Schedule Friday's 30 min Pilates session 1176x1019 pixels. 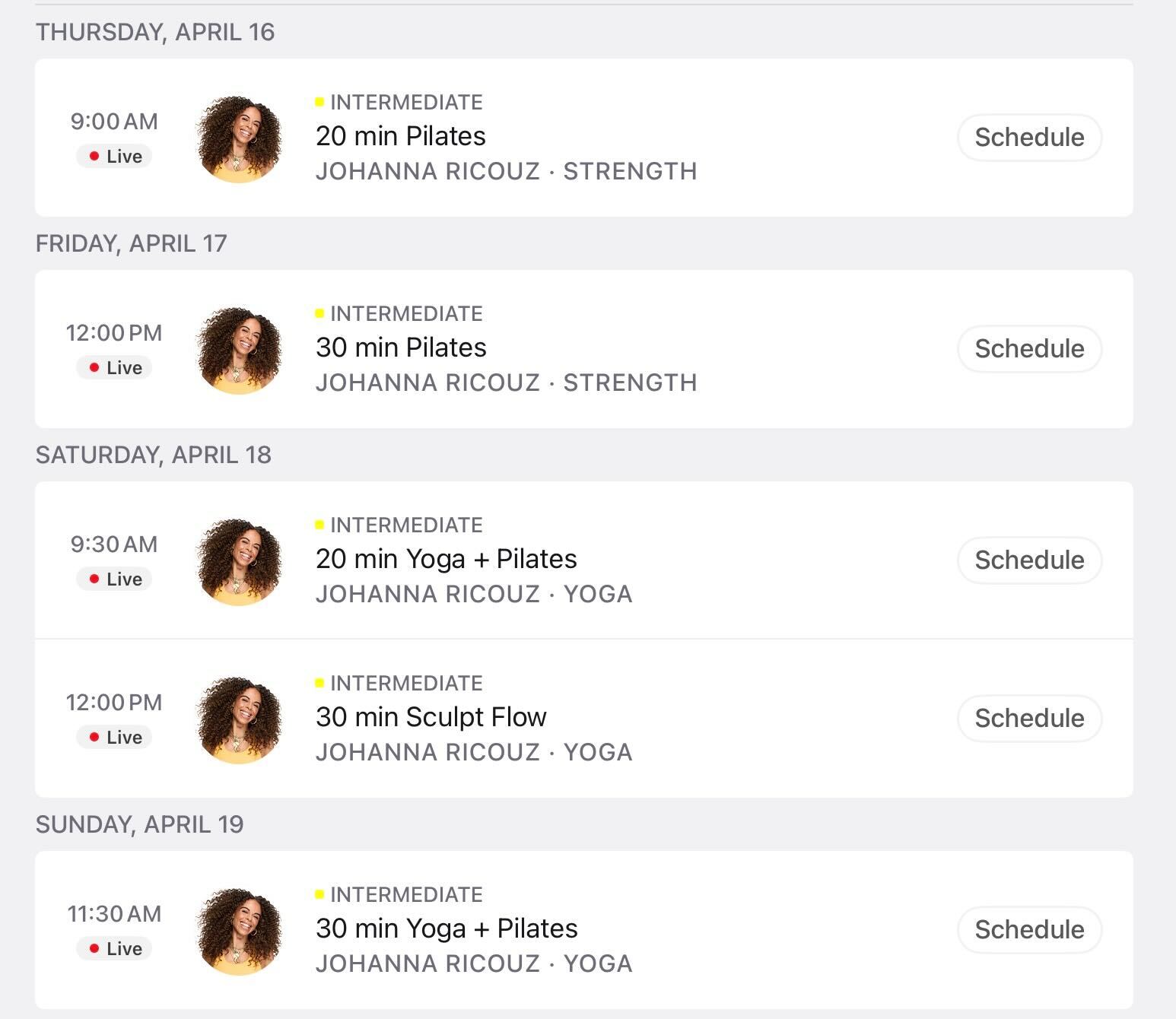click(x=1029, y=349)
